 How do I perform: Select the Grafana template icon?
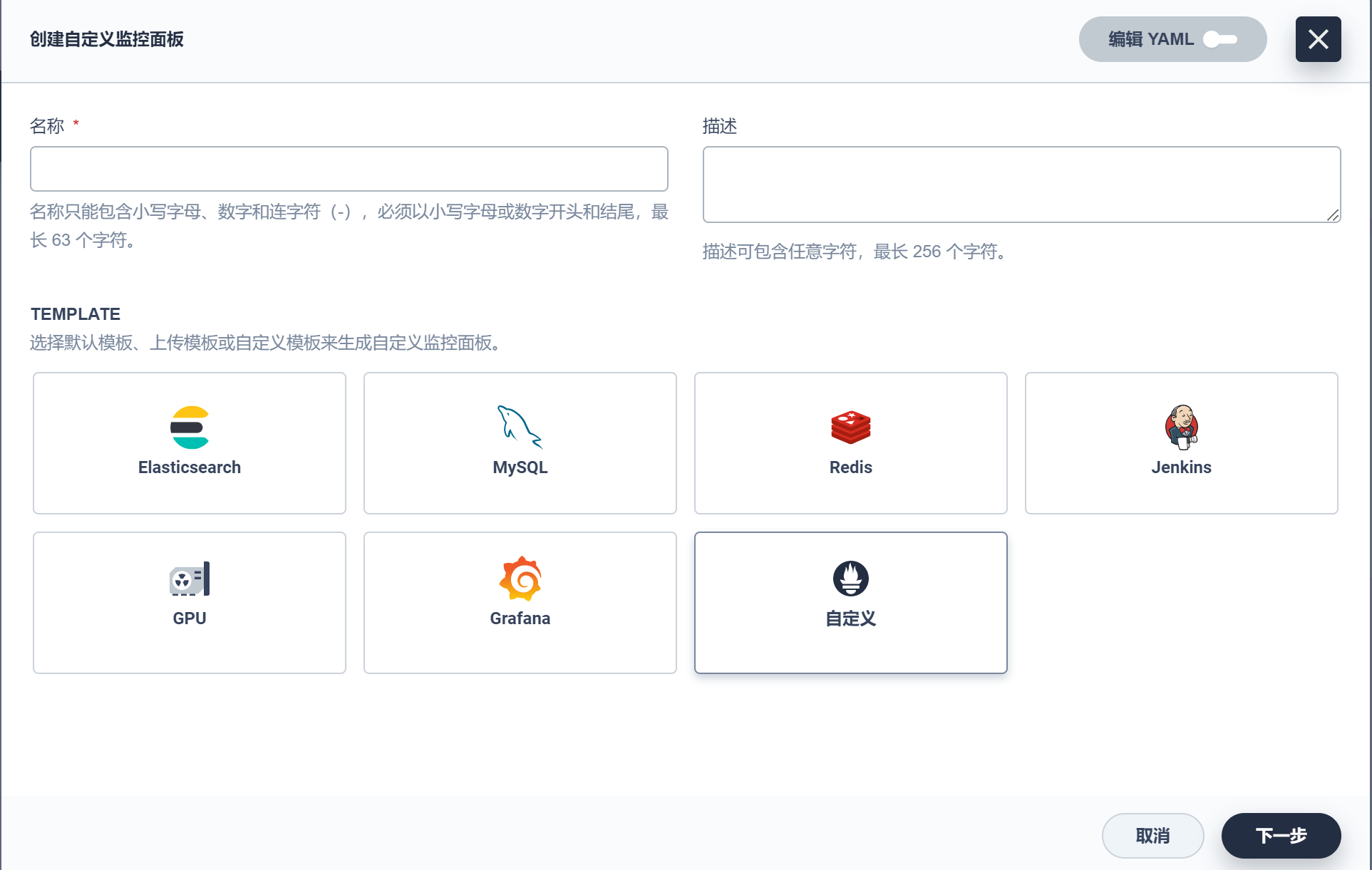(520, 579)
